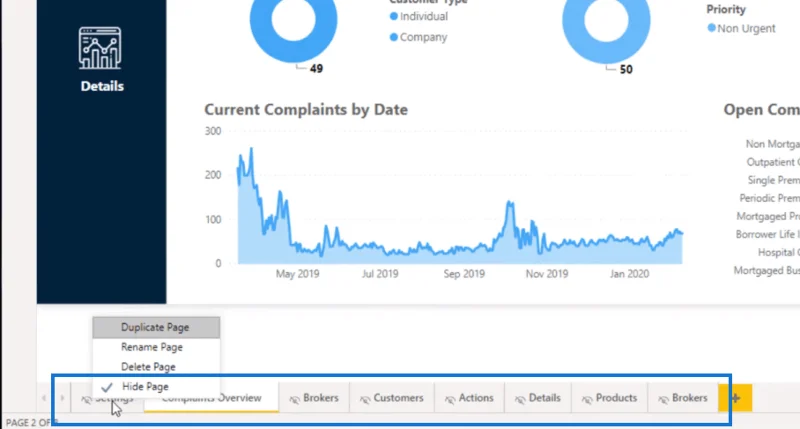Click the hidden-eye icon on Products tab
The height and width of the screenshot is (429, 800).
click(587, 399)
